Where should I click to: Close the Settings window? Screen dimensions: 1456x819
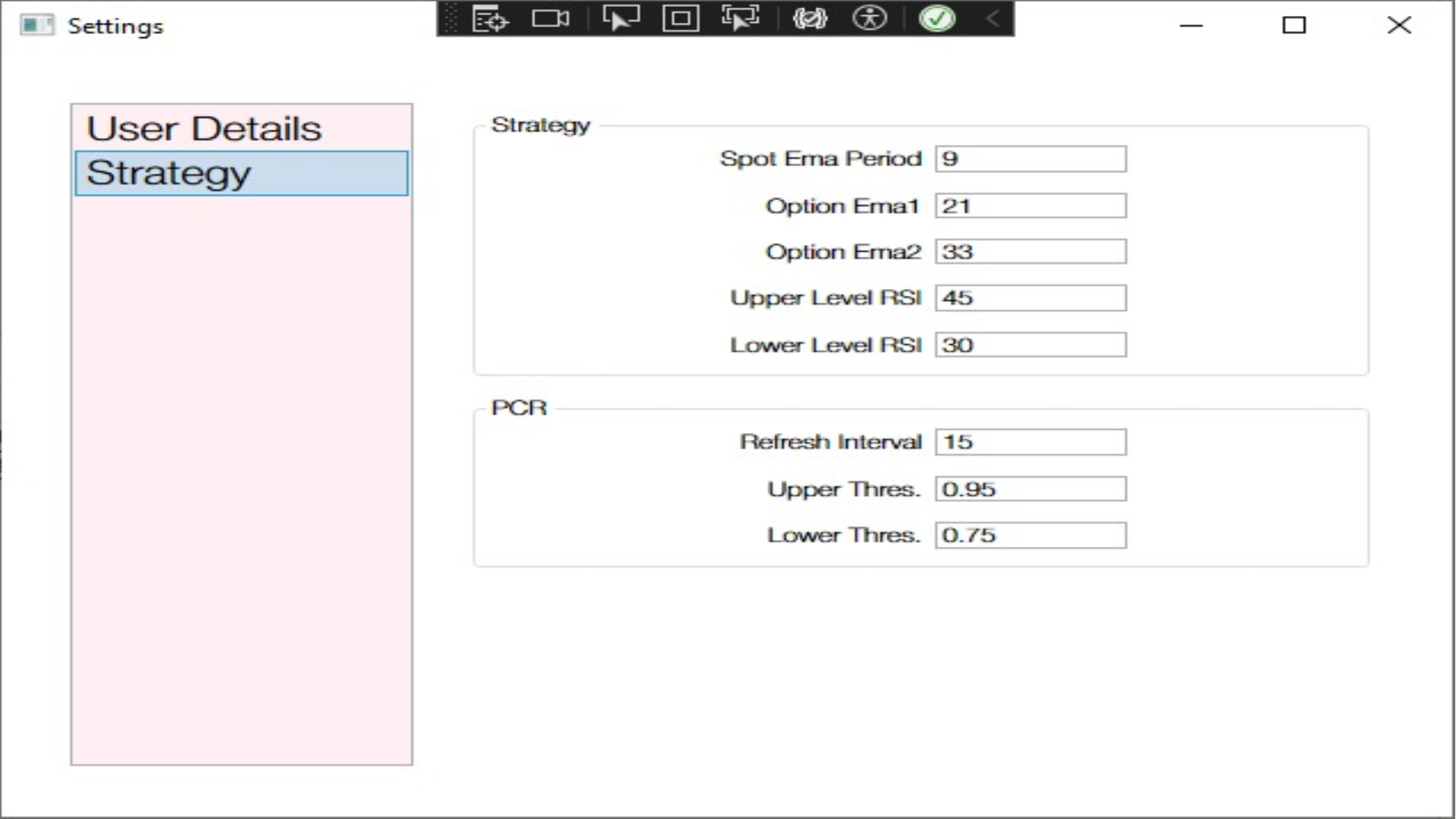pos(1399,25)
